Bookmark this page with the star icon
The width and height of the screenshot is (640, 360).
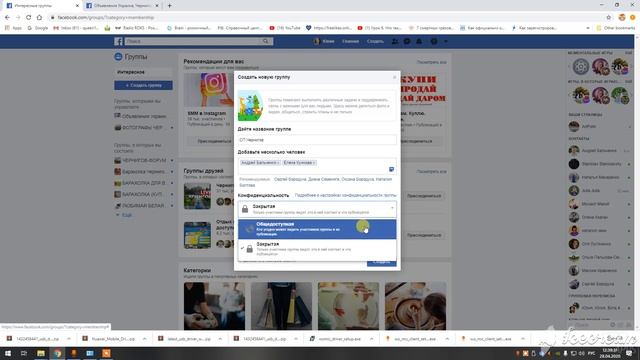[609, 17]
